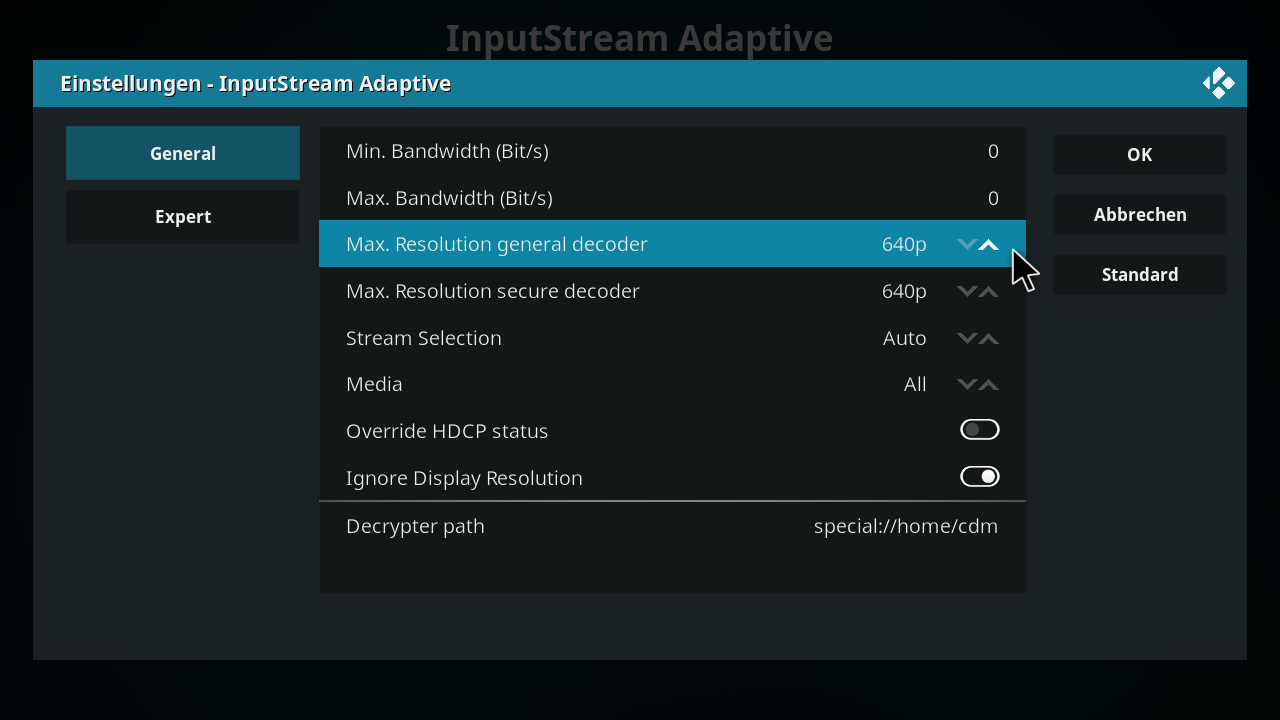Screen dimensions: 1280x720
Task: Click the Kodi logo icon in the header
Action: point(1218,83)
